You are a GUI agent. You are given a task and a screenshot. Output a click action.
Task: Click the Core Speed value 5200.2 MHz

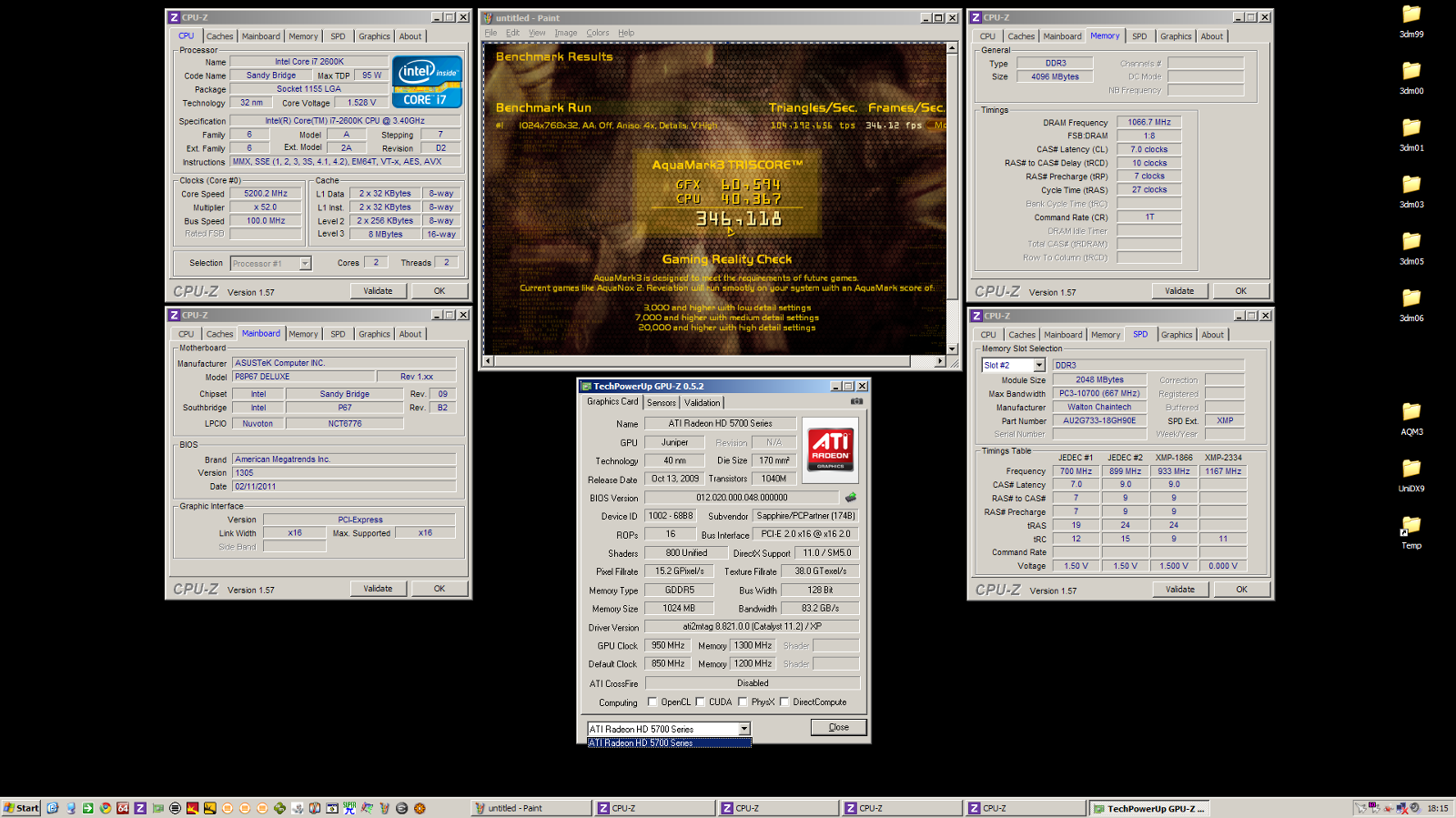point(266,194)
